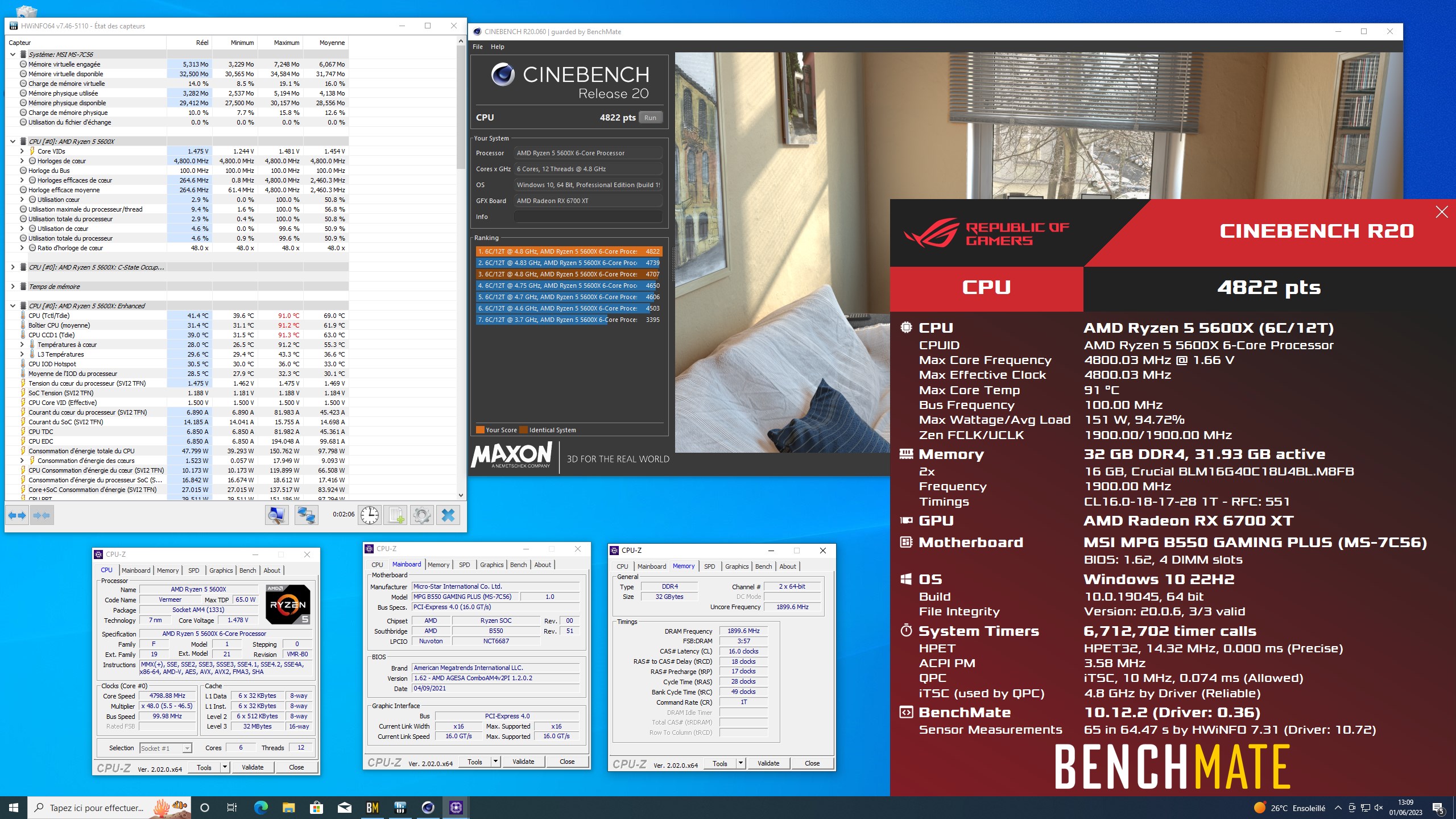Open HWiNFO sensor search magnifier icon

pyautogui.click(x=277, y=515)
